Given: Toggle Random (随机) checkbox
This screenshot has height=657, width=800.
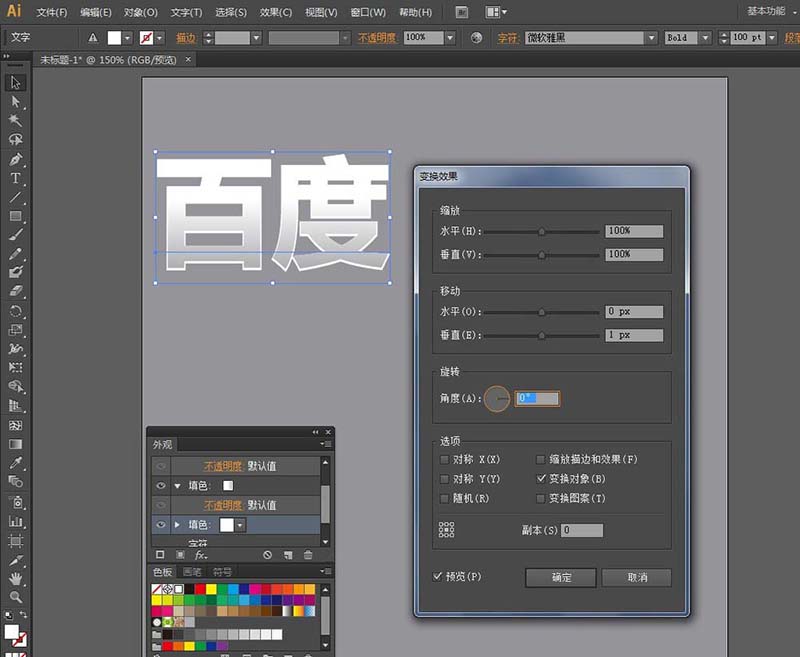Looking at the screenshot, I should 444,498.
